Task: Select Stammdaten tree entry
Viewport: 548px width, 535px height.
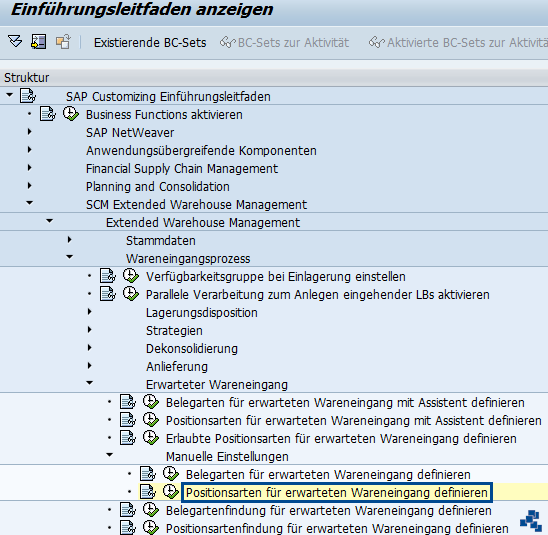Action: tap(161, 241)
